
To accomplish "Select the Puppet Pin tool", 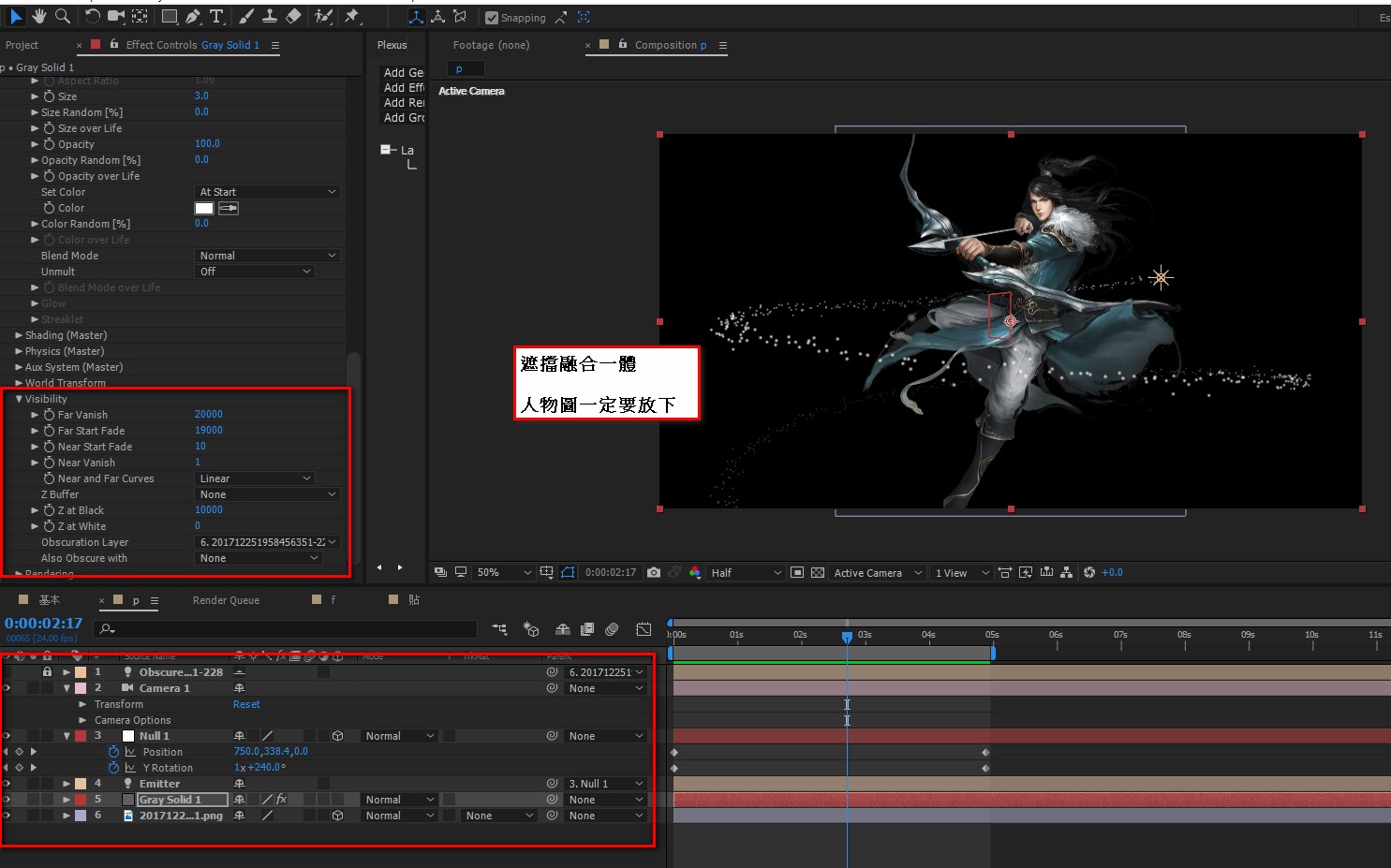I will point(351,16).
